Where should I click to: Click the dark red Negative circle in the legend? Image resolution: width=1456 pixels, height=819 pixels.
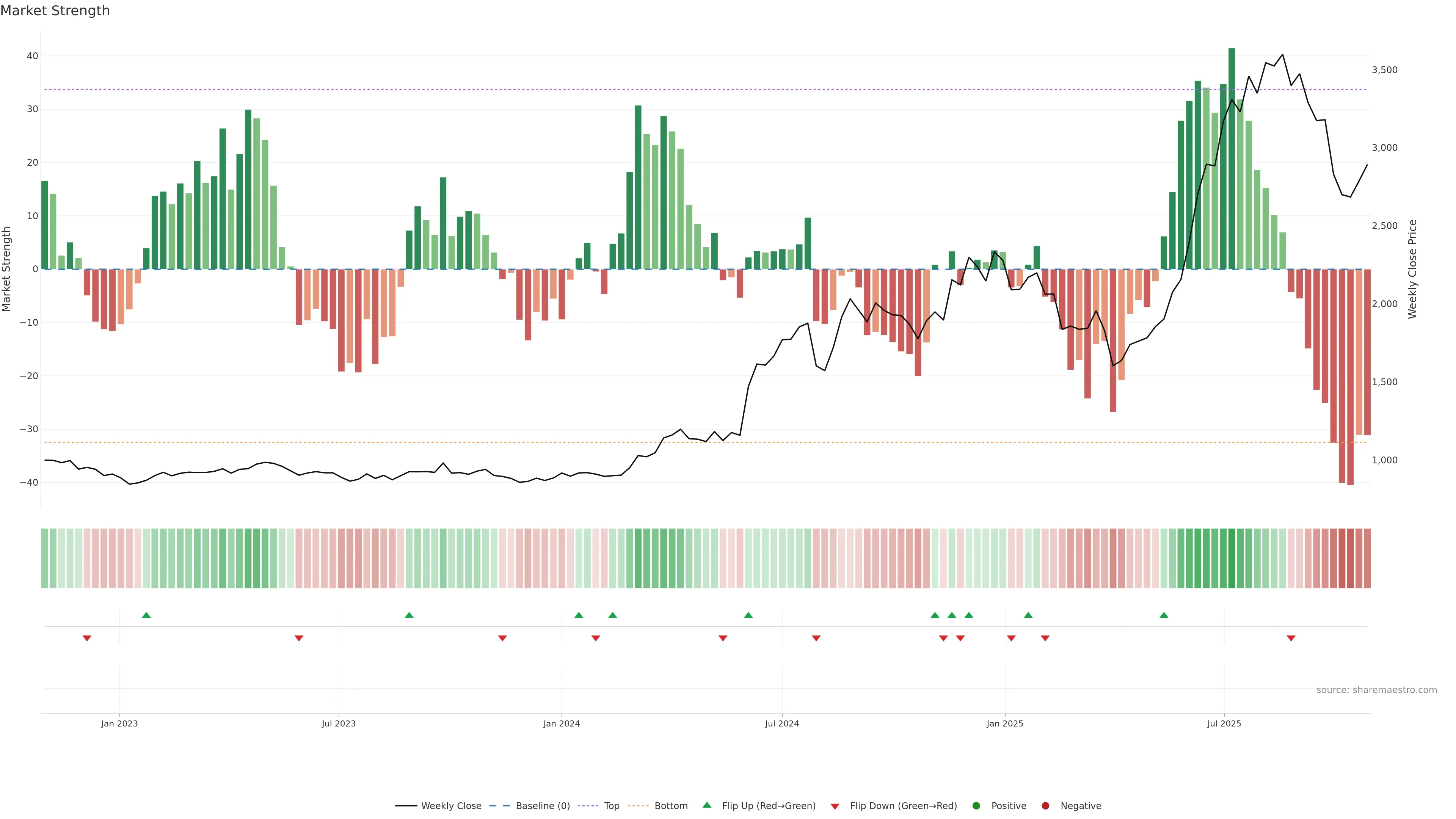[x=1045, y=806]
